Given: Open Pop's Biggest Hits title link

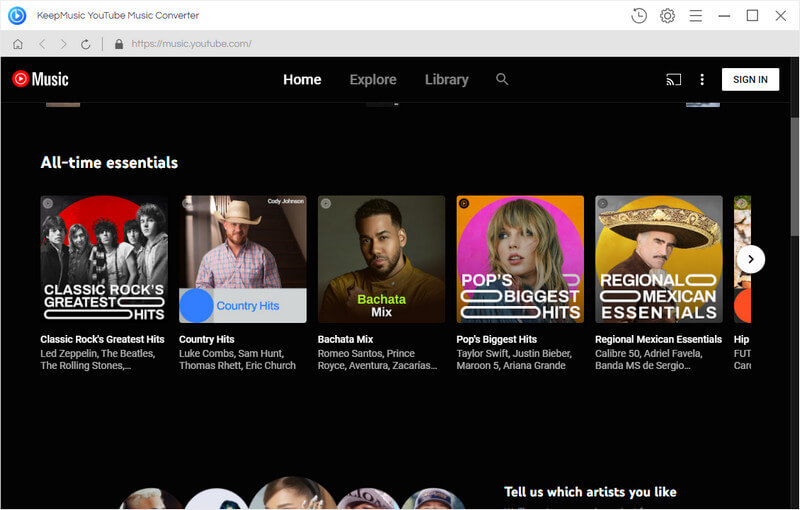Looking at the screenshot, I should [x=496, y=339].
